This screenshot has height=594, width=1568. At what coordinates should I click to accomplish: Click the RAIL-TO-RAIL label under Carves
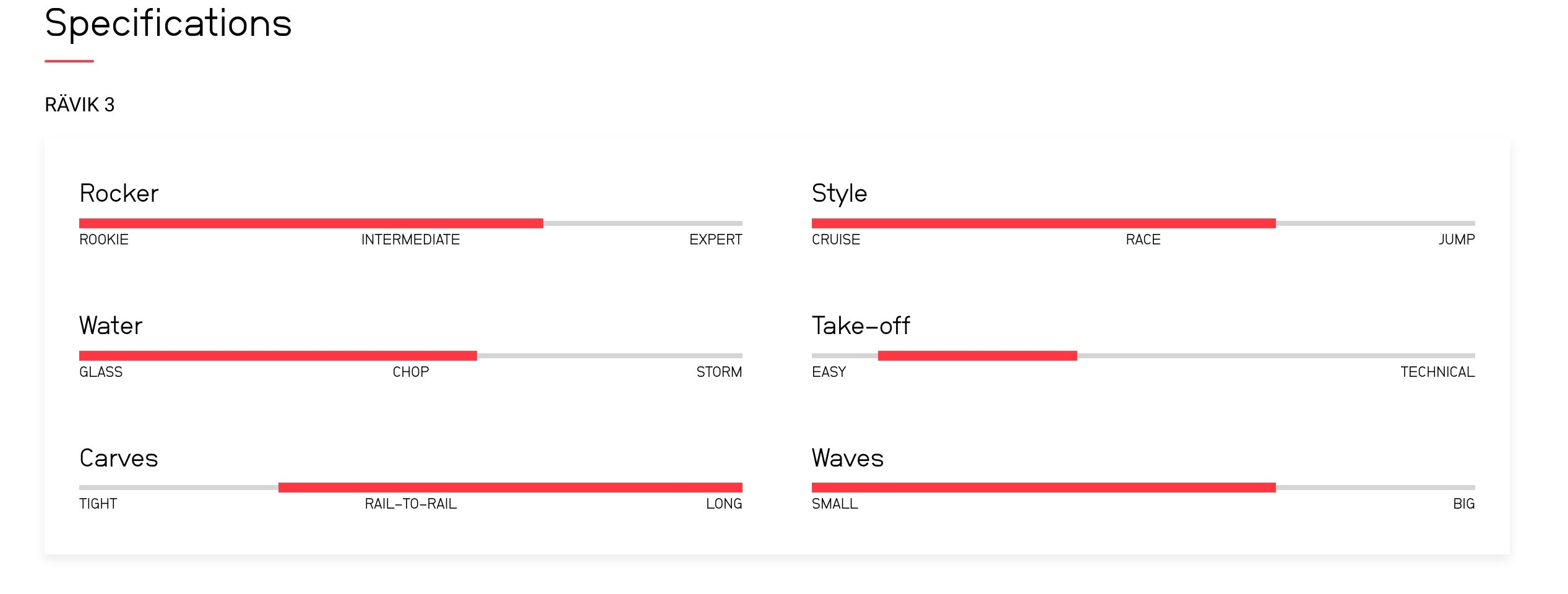click(x=410, y=504)
